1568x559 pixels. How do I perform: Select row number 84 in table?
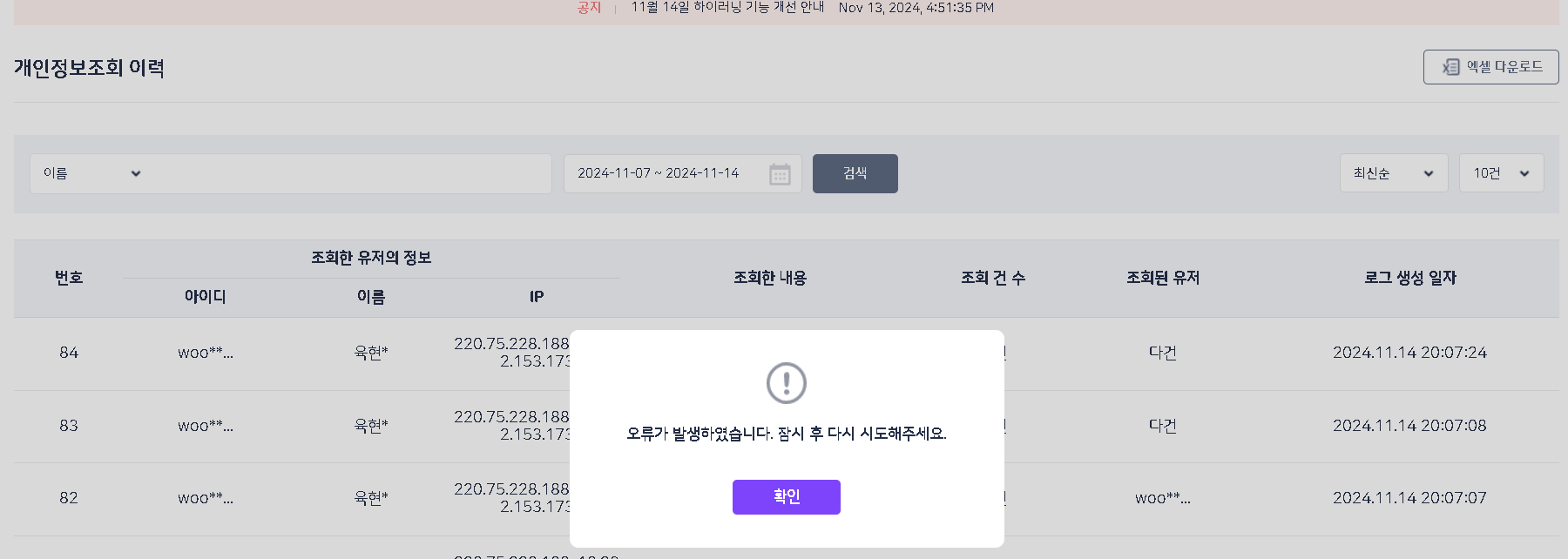click(69, 353)
